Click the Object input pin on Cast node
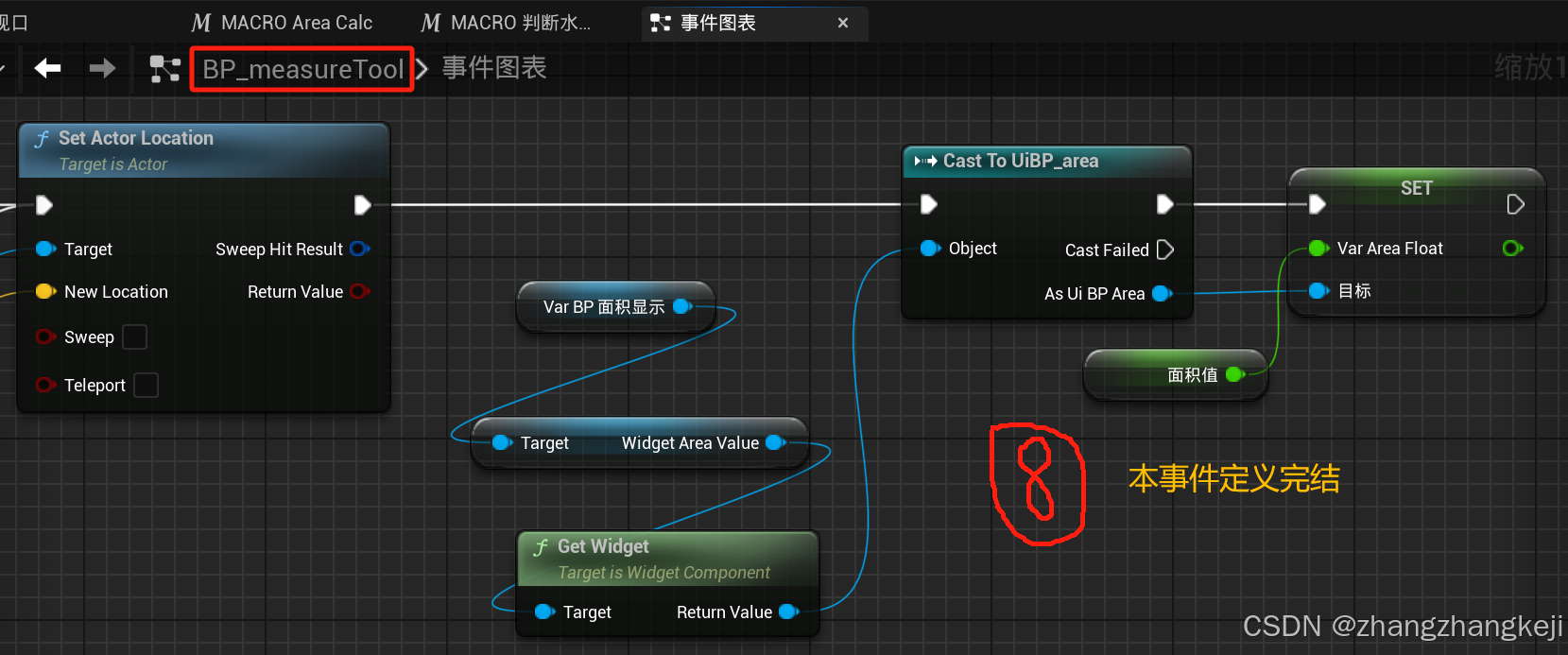Viewport: 1568px width, 655px height. pyautogui.click(x=931, y=249)
